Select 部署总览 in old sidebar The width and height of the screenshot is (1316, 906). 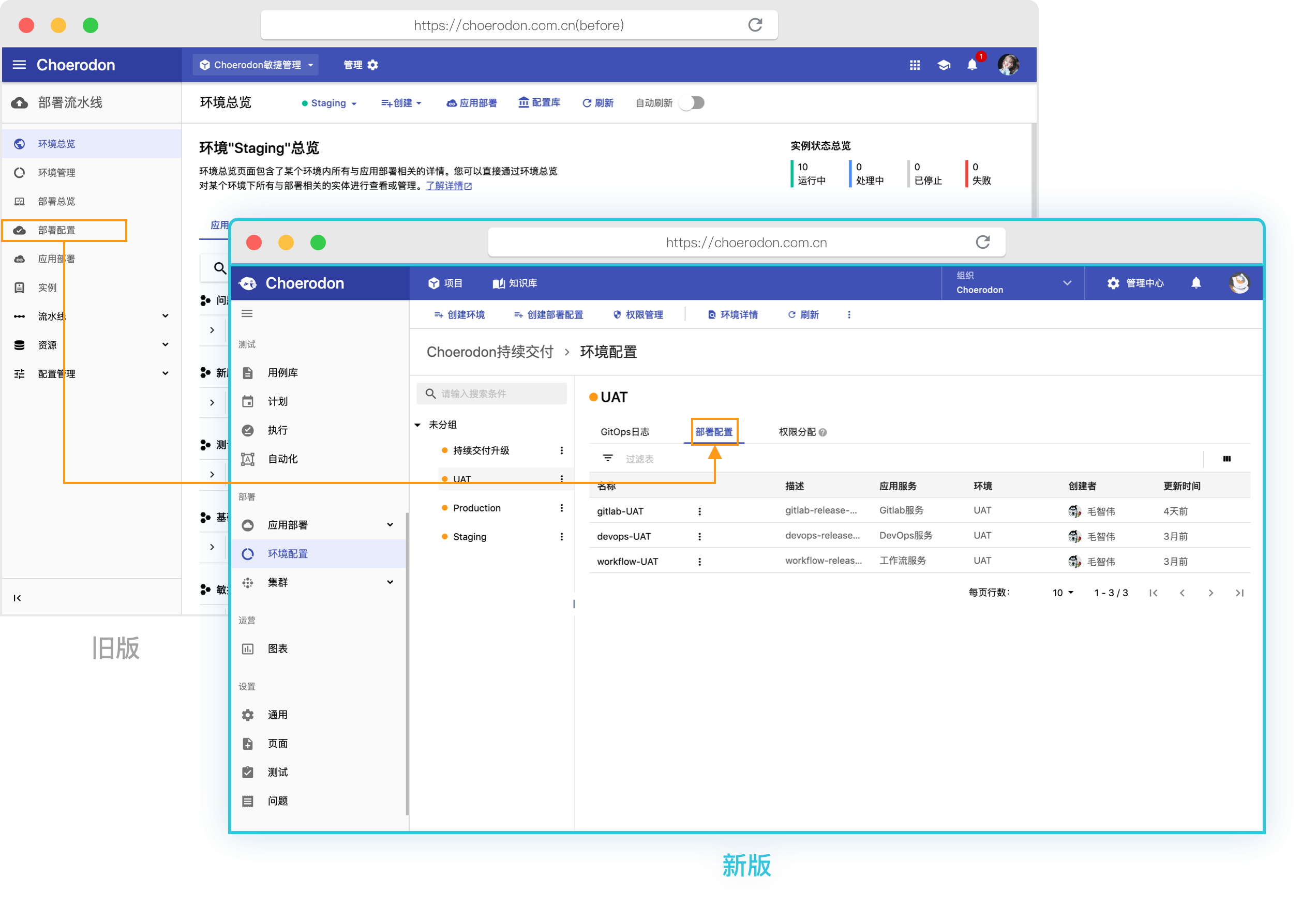click(92, 201)
